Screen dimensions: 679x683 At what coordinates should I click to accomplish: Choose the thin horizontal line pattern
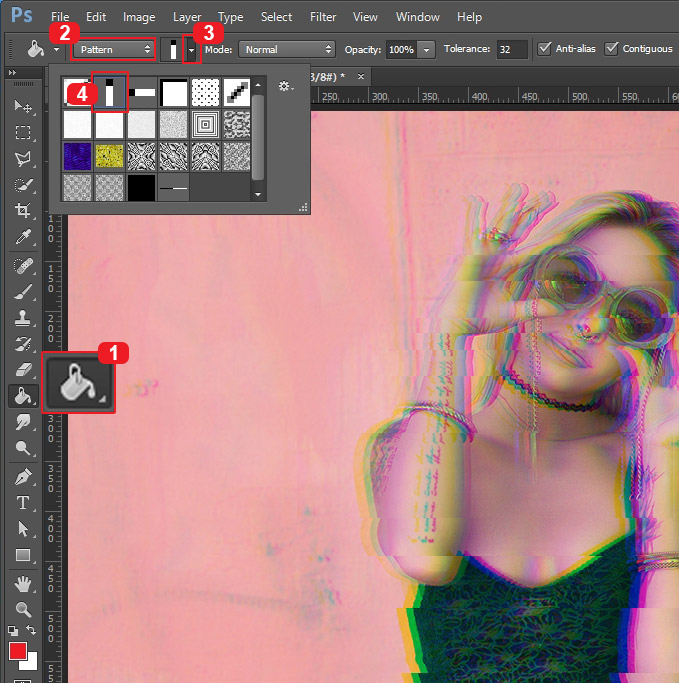(173, 188)
